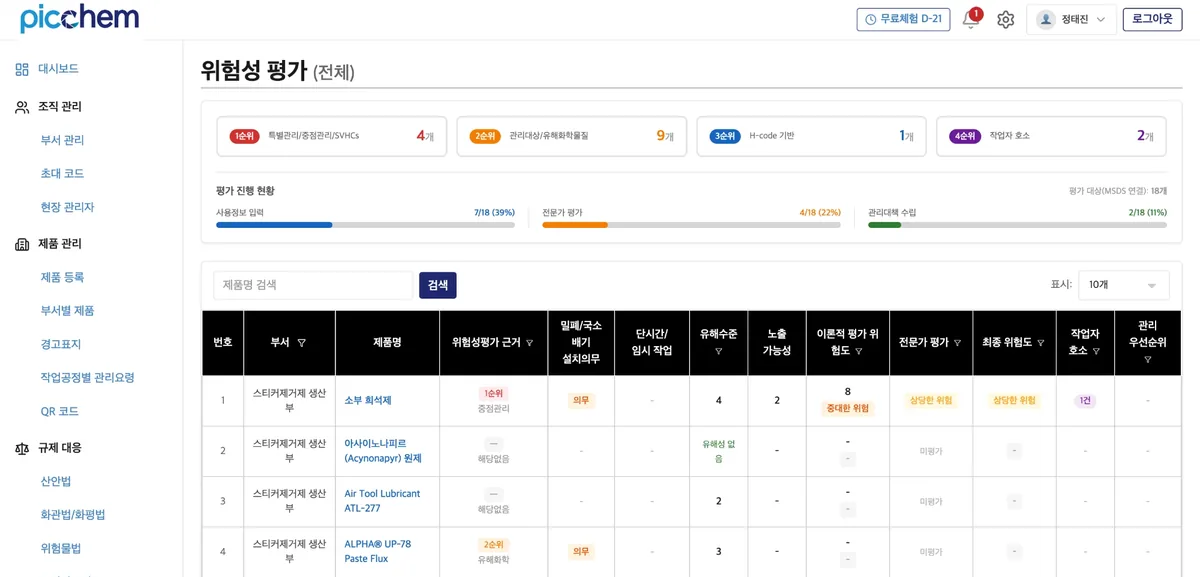Open 경고표지 menu item
Viewport: 1200px width, 577px height.
coord(61,344)
